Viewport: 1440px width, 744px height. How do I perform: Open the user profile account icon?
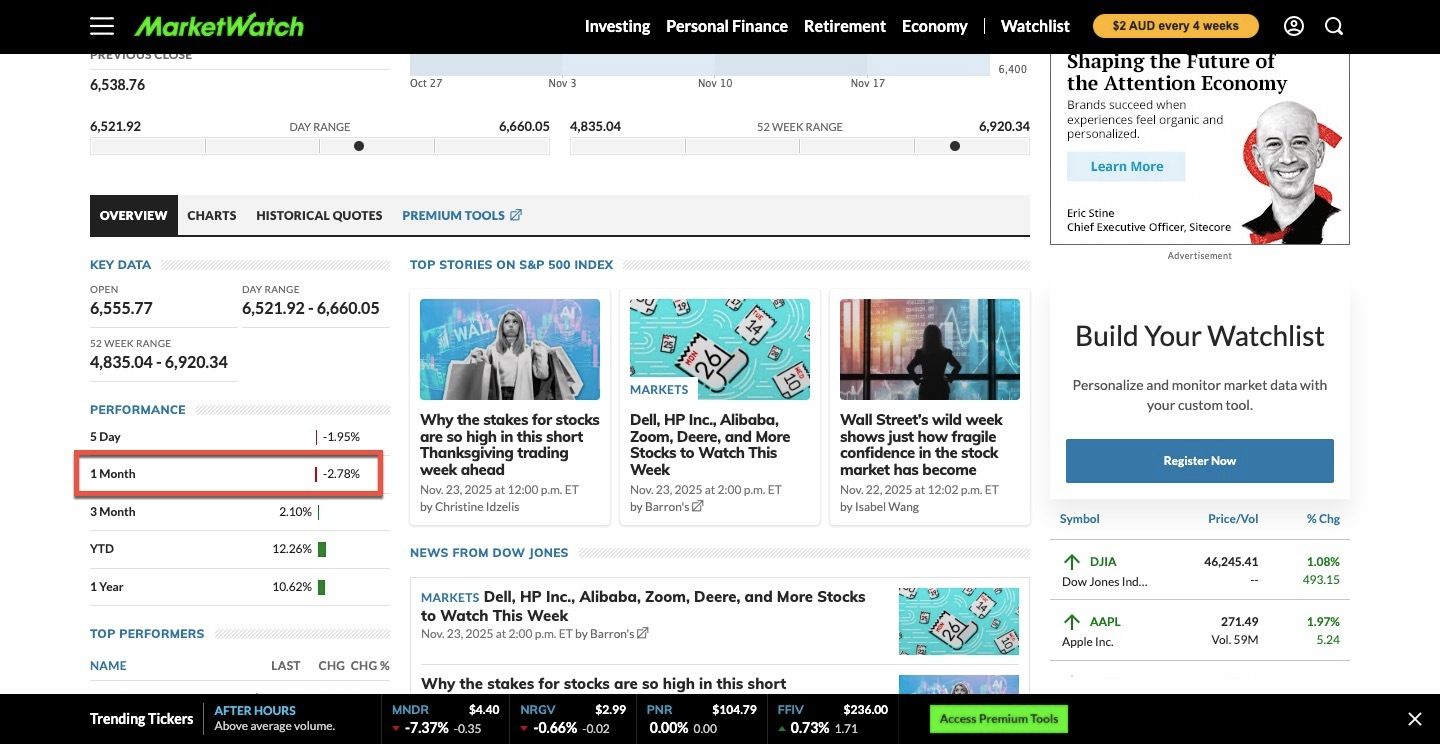pos(1294,26)
